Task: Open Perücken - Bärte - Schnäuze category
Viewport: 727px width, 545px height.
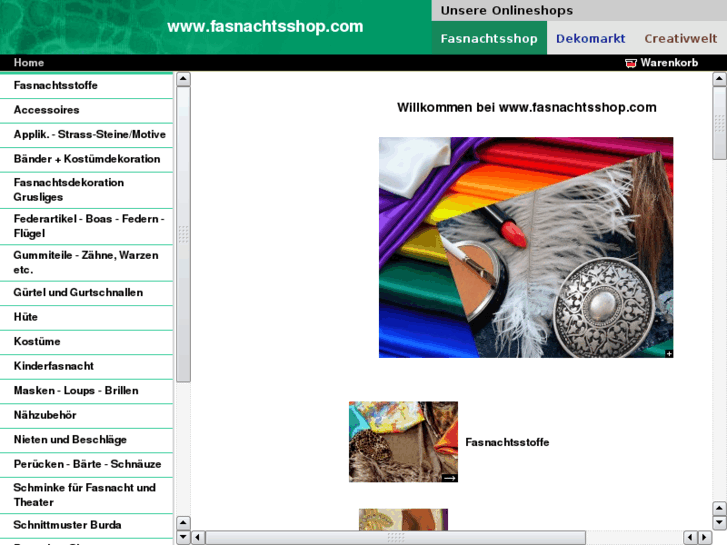Action: pyautogui.click(x=86, y=465)
